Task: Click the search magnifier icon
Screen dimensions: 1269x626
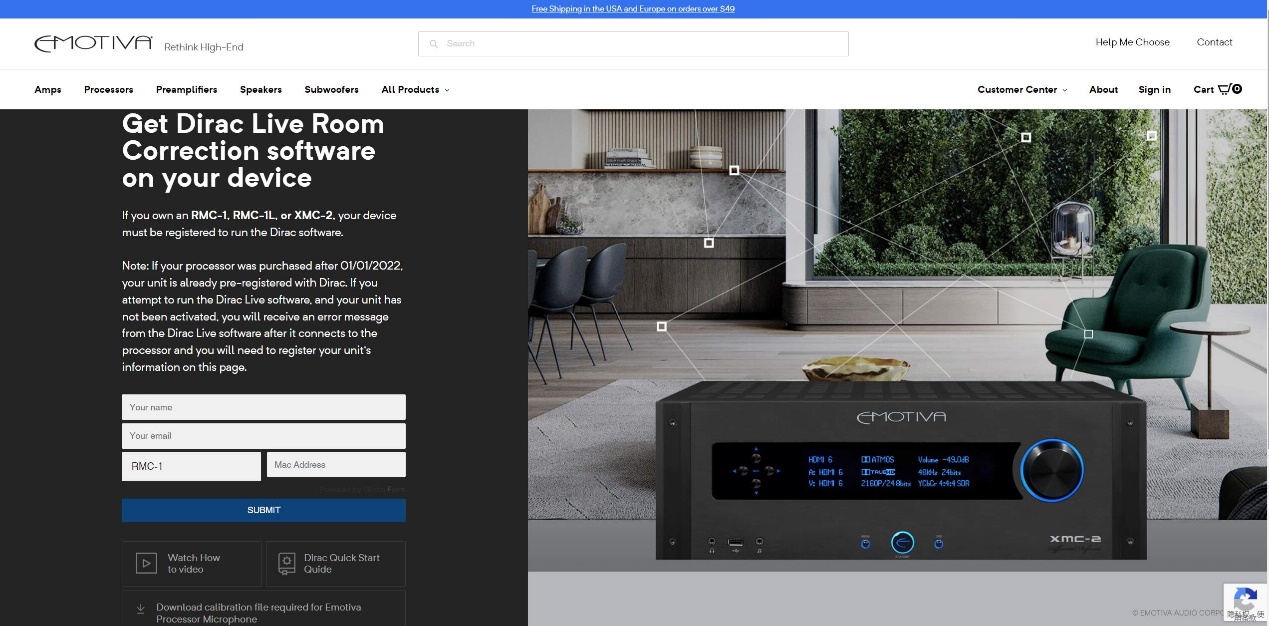Action: (x=434, y=44)
